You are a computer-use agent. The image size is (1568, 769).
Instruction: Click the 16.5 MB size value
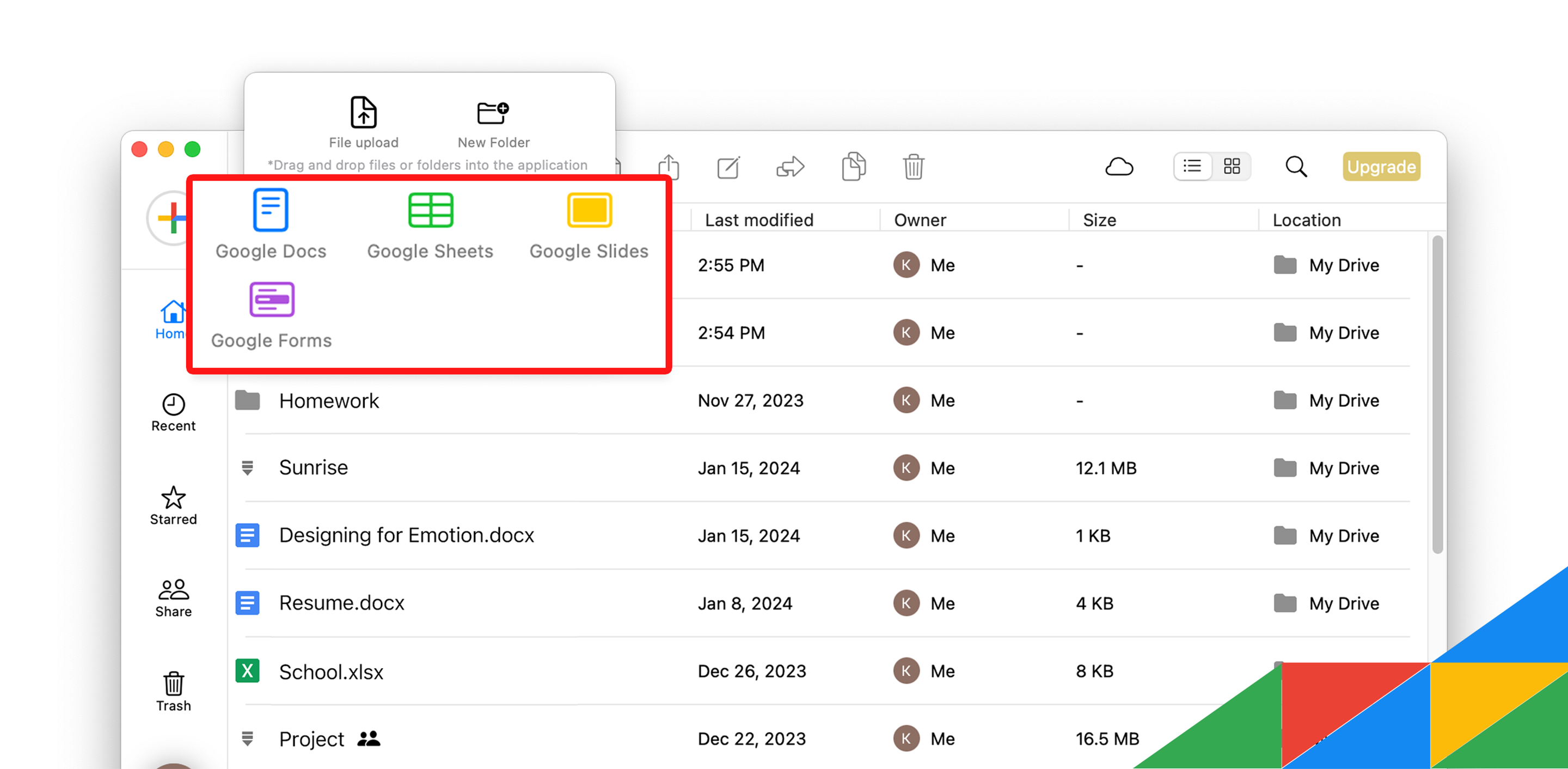(x=1107, y=739)
